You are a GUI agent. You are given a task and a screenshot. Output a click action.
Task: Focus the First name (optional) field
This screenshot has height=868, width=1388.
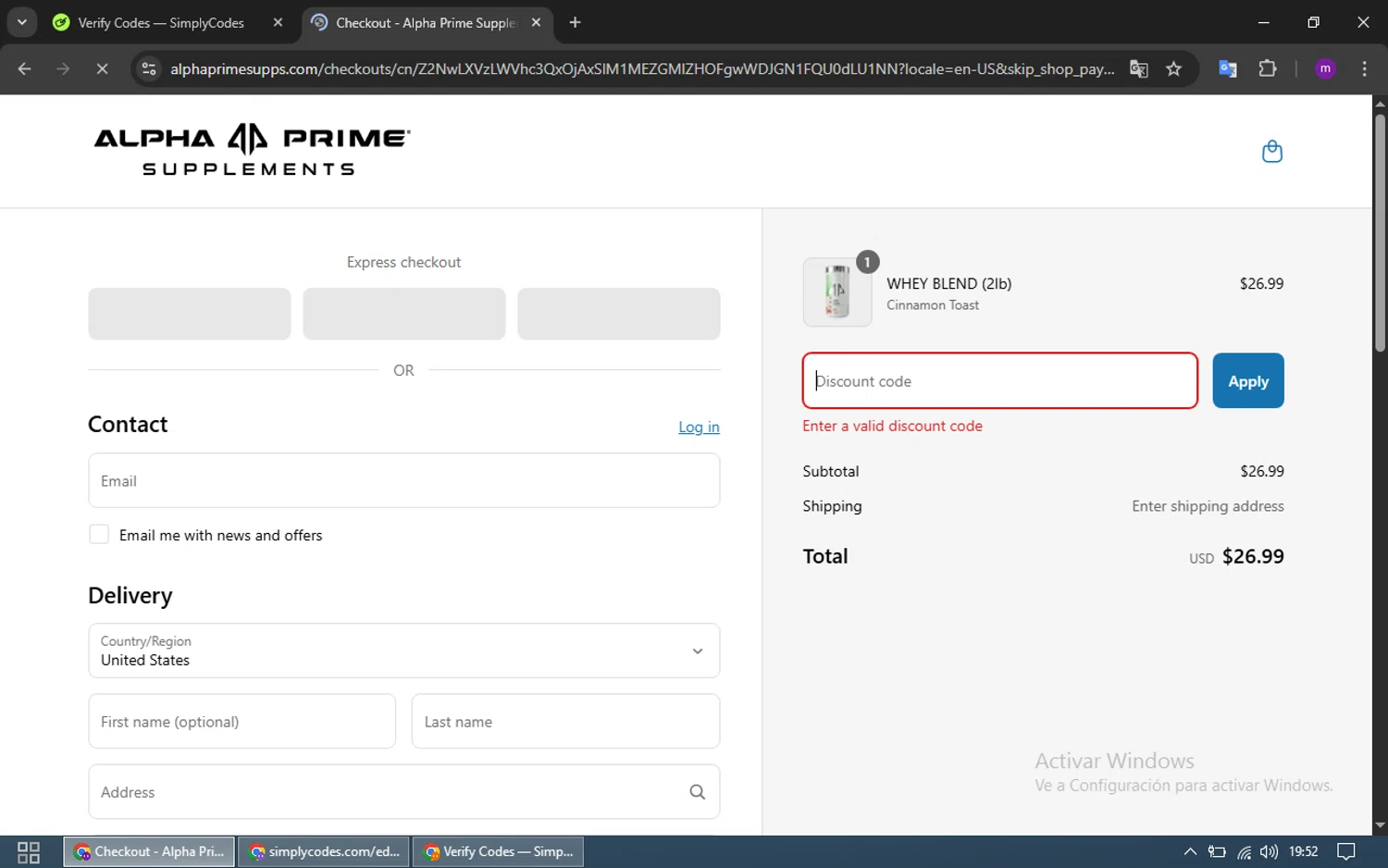tap(242, 721)
